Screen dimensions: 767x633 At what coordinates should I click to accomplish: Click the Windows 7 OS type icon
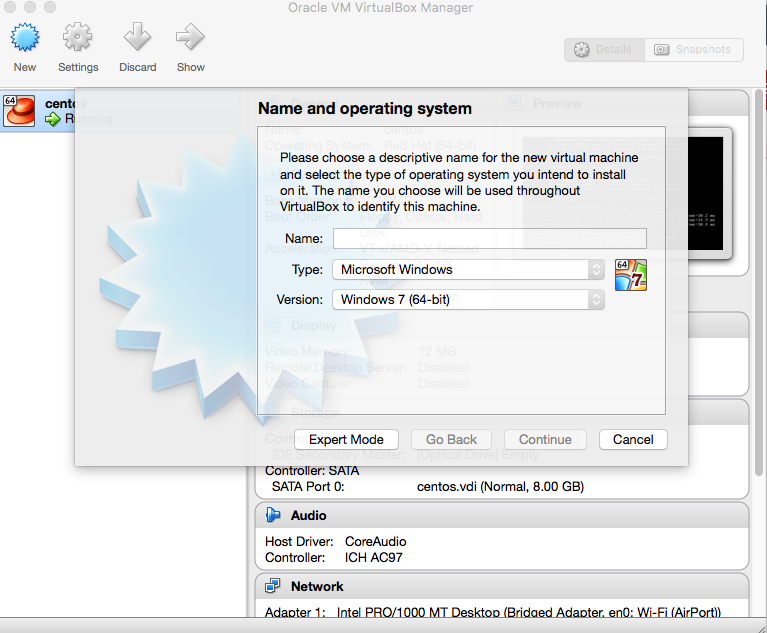tap(631, 275)
